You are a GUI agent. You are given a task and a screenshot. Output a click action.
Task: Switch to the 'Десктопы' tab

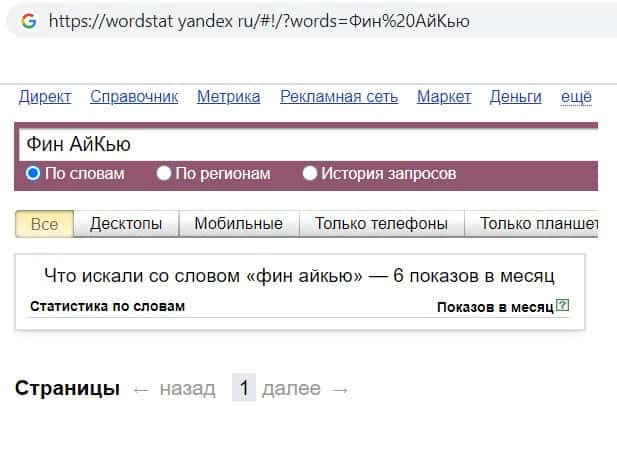click(126, 224)
